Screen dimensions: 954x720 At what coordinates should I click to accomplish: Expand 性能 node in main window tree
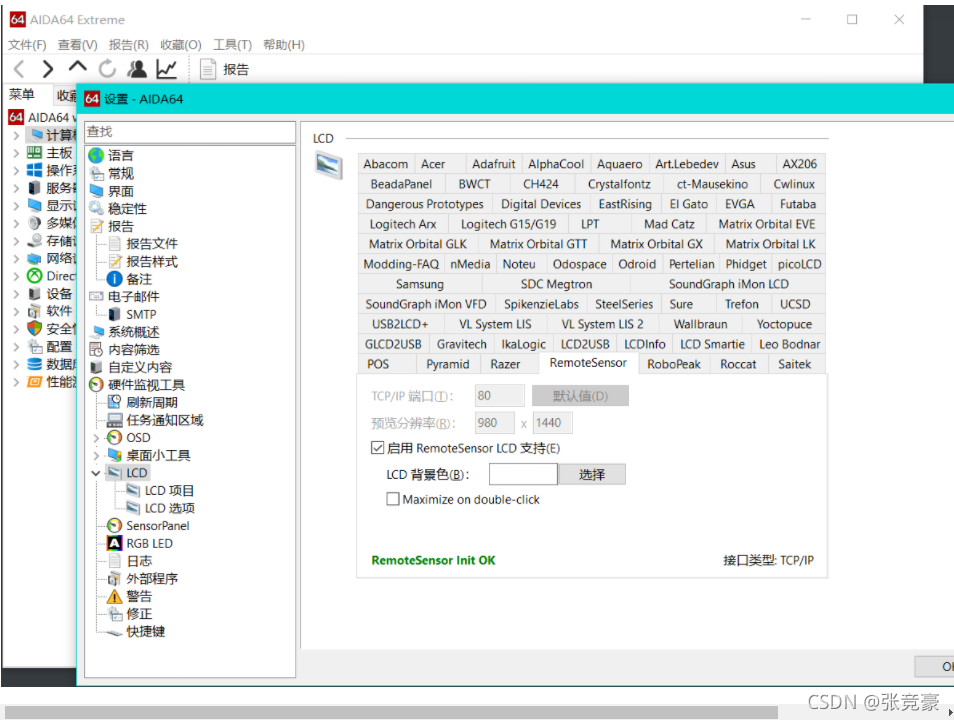(x=16, y=382)
